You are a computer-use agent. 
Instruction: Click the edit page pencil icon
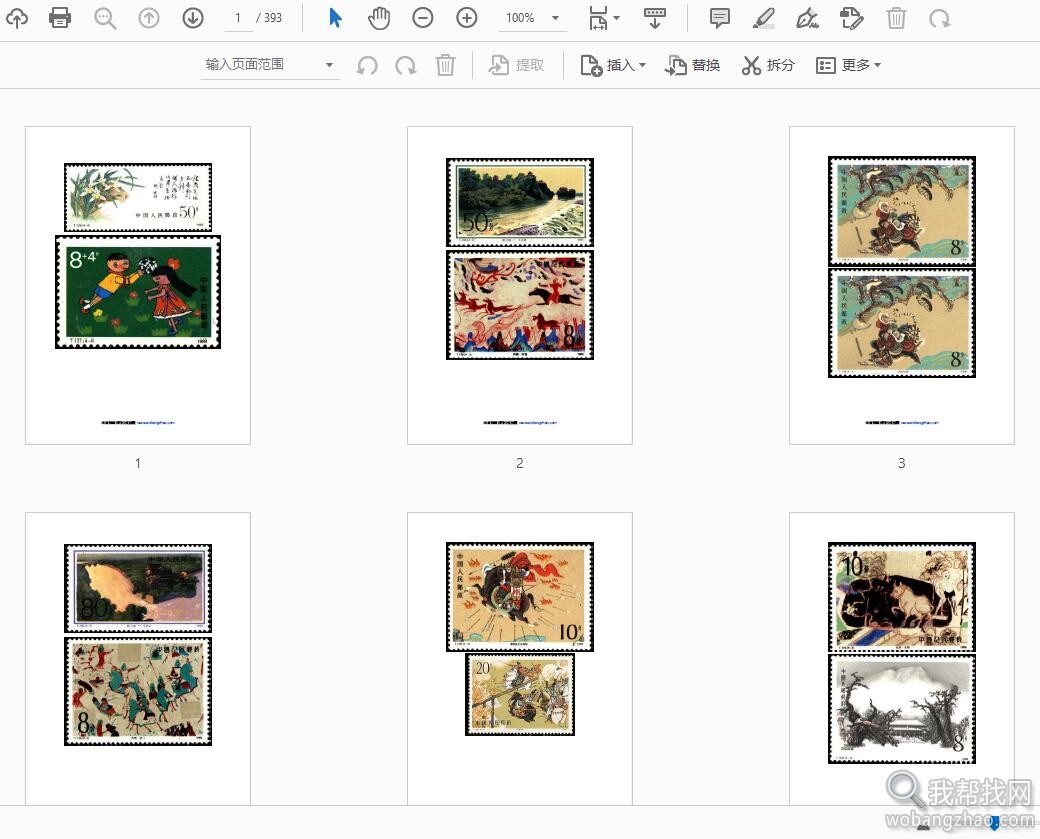coord(852,18)
